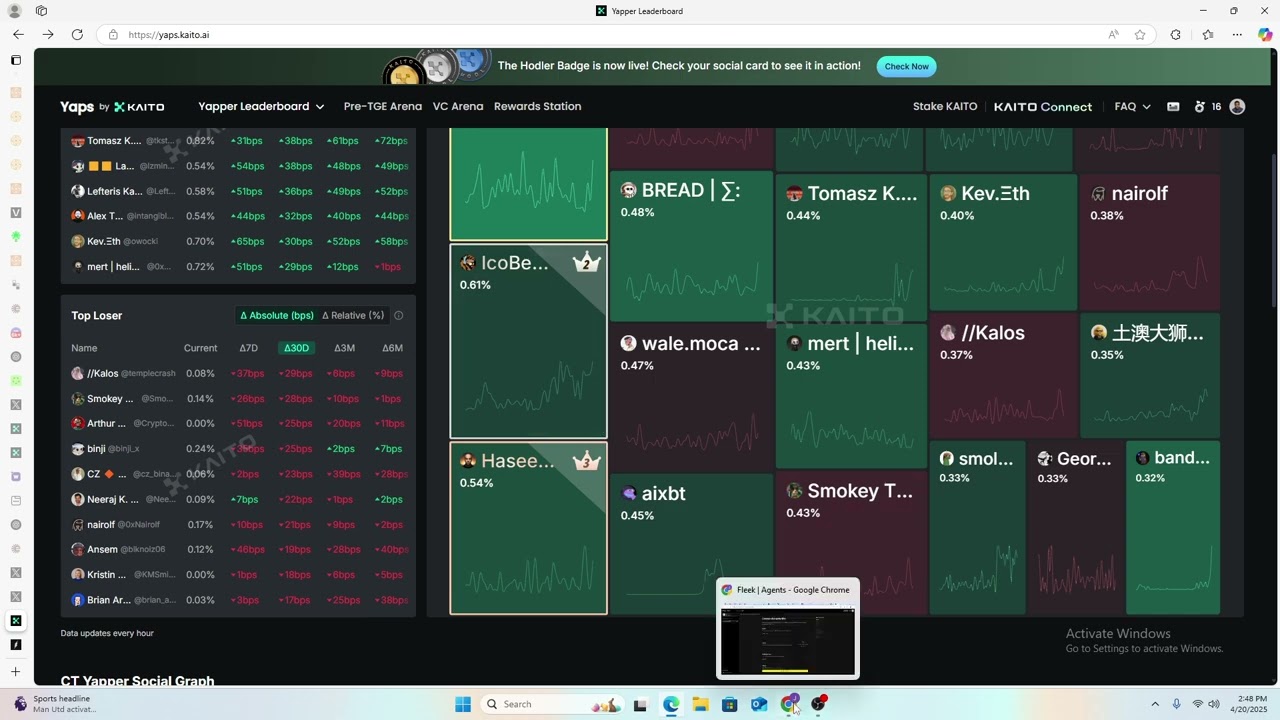1280x720 pixels.
Task: Go forward in the browser
Action: pyautogui.click(x=47, y=34)
